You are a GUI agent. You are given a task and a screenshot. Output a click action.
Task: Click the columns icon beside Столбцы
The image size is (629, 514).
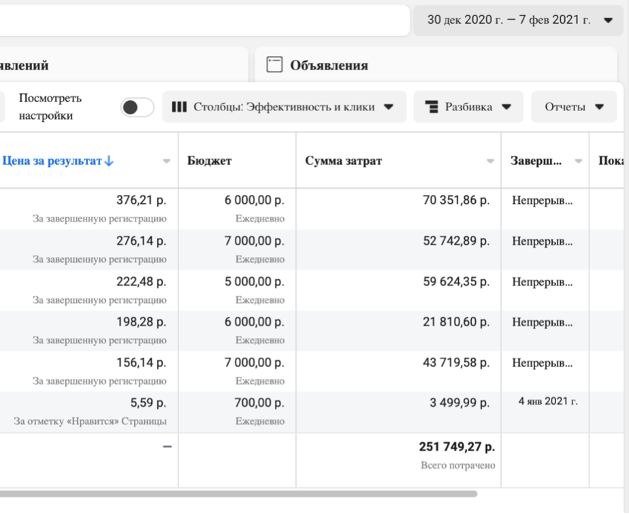[x=179, y=107]
